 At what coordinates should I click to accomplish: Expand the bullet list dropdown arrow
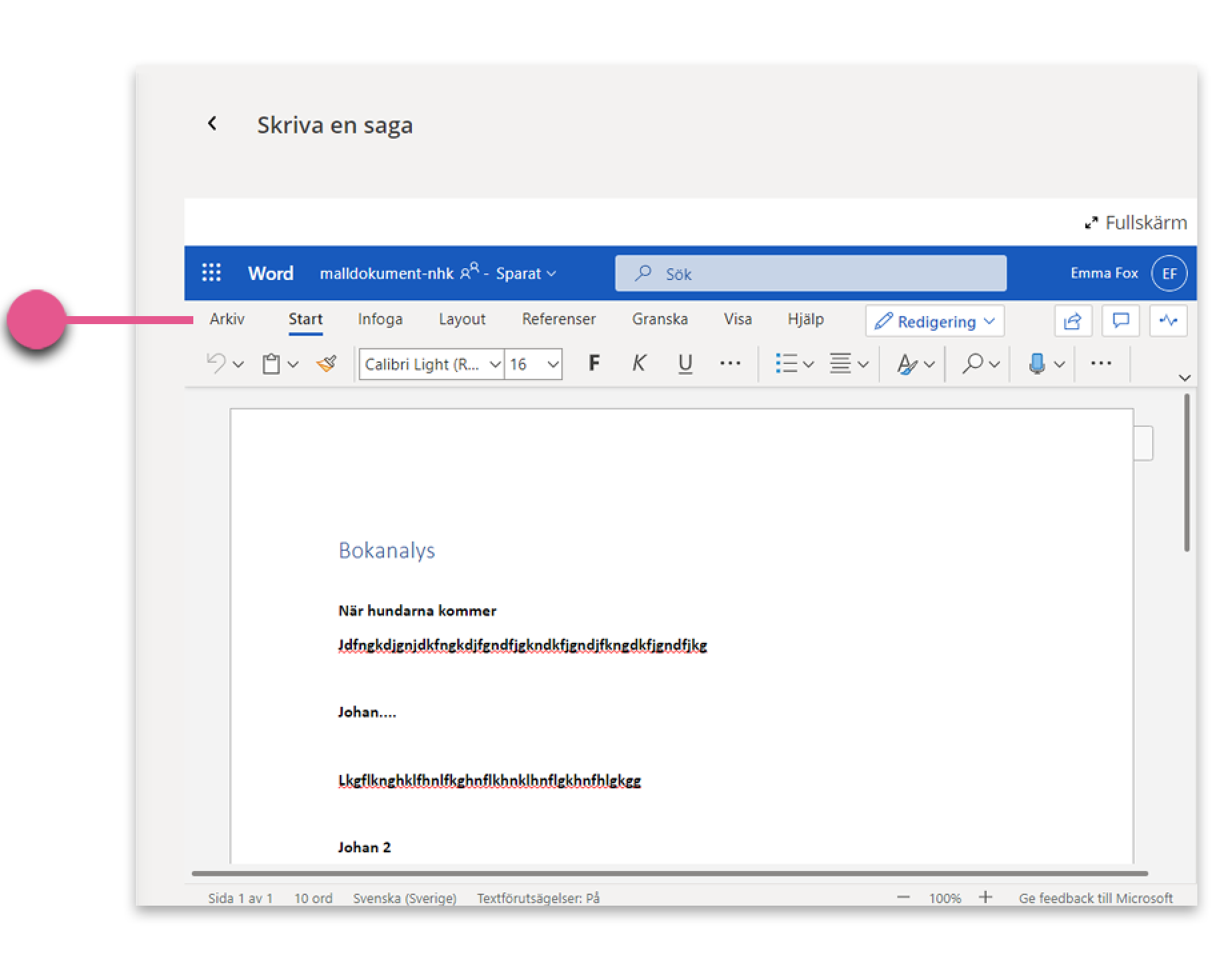[x=808, y=364]
